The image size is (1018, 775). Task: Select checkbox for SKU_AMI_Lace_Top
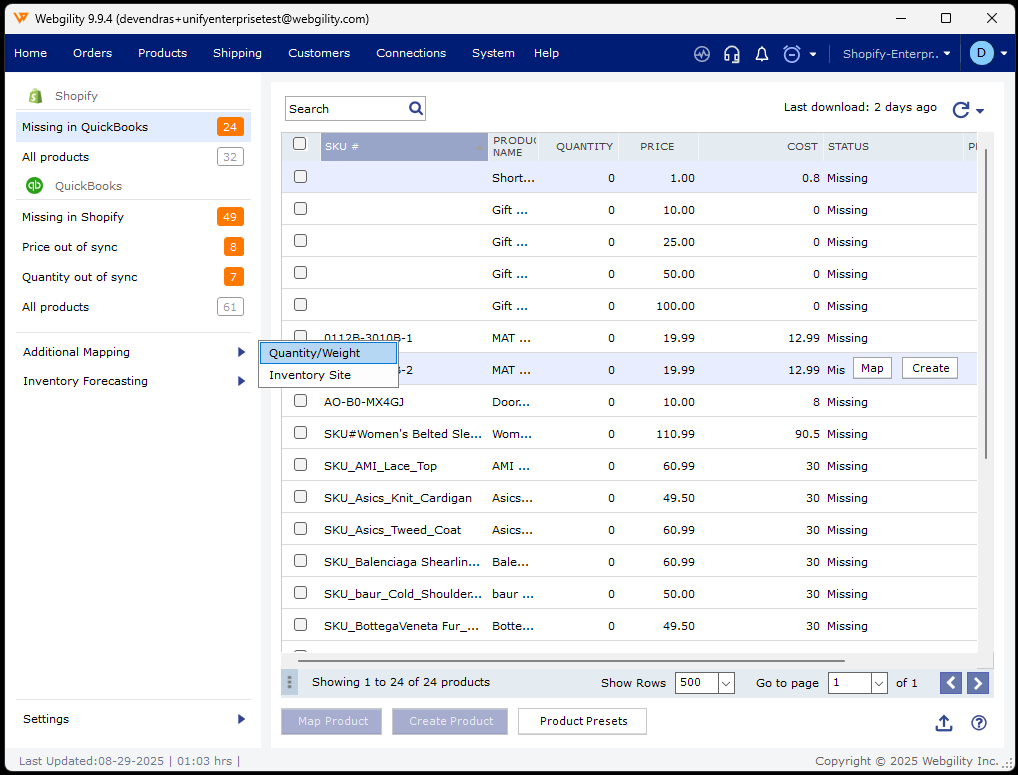point(300,465)
